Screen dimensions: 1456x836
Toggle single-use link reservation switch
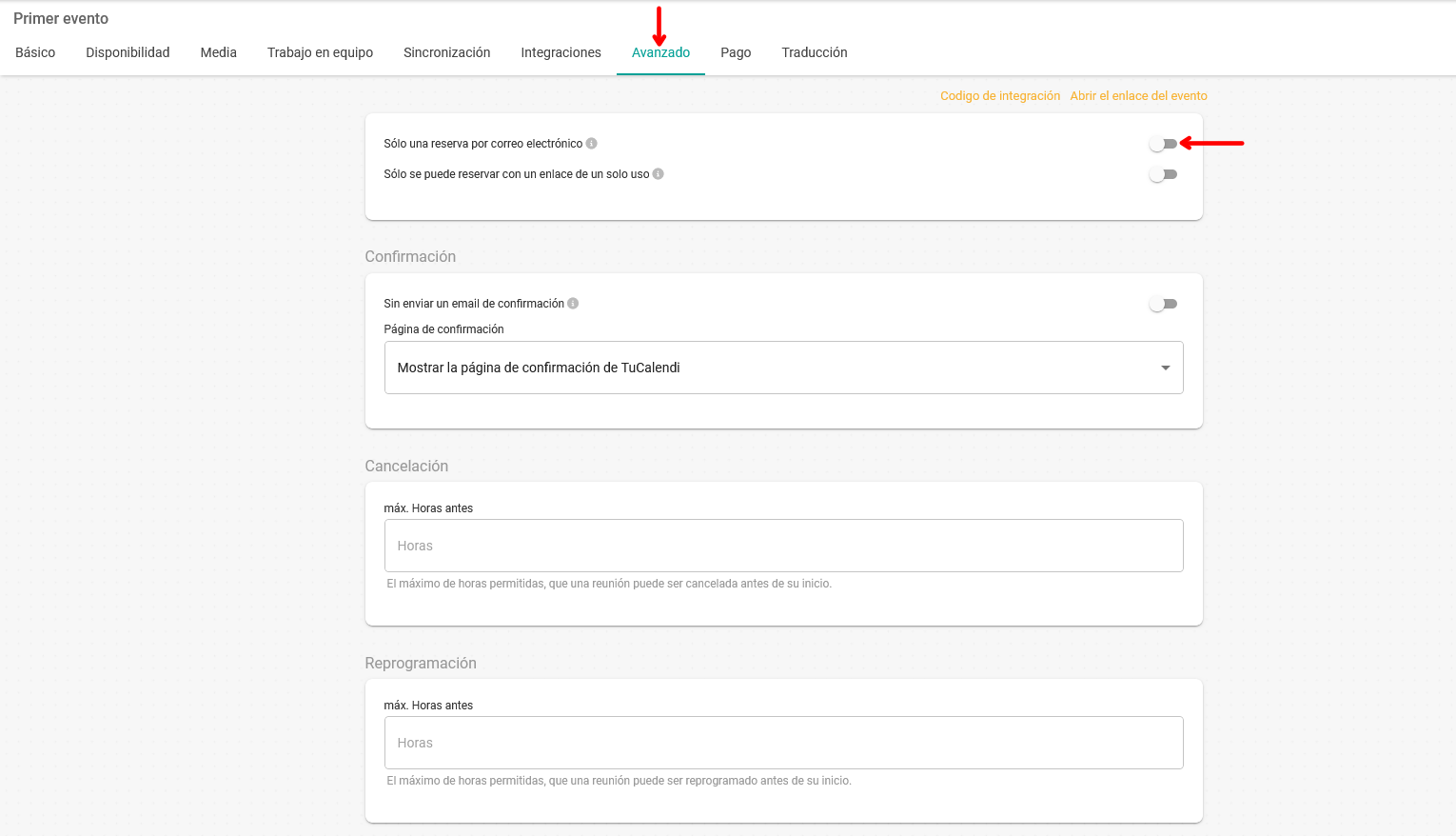pos(1163,174)
